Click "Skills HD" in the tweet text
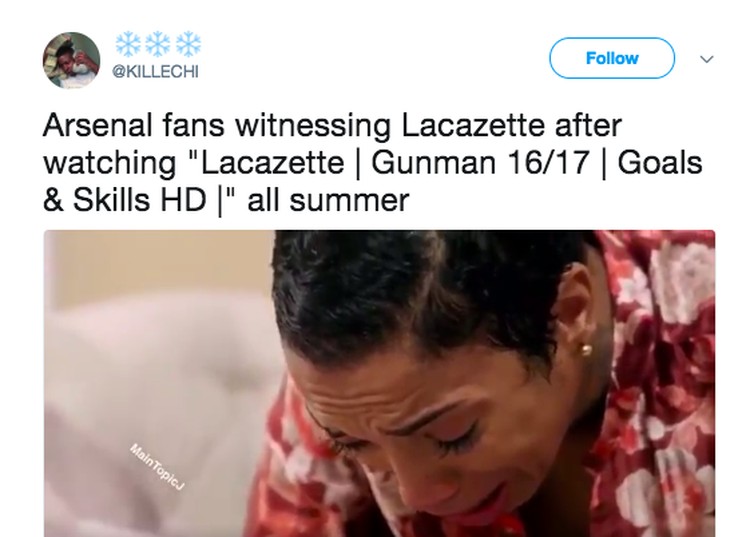This screenshot has width=750, height=537. pyautogui.click(x=139, y=200)
